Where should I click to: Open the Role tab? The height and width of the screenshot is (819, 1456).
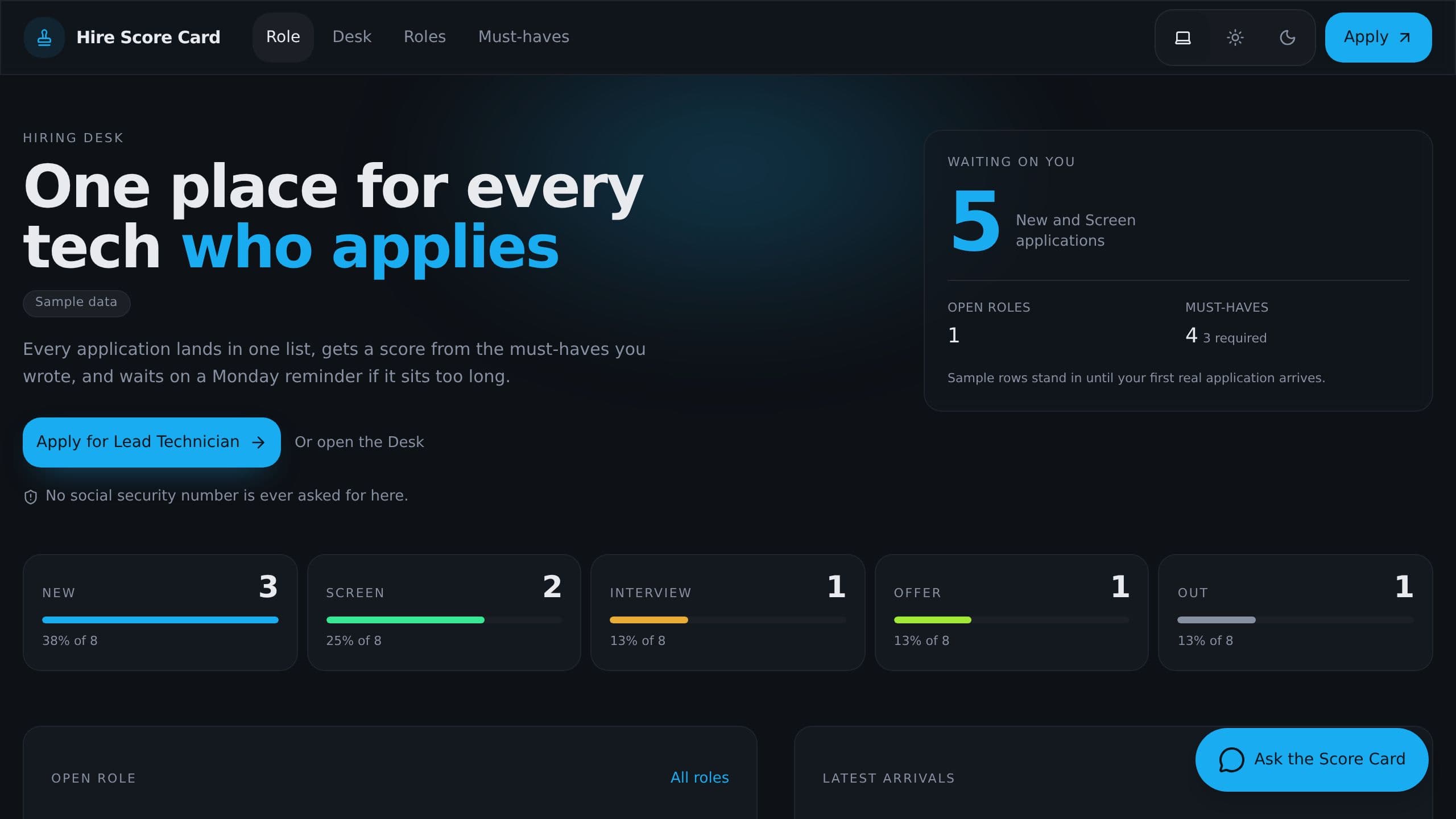coord(283,37)
